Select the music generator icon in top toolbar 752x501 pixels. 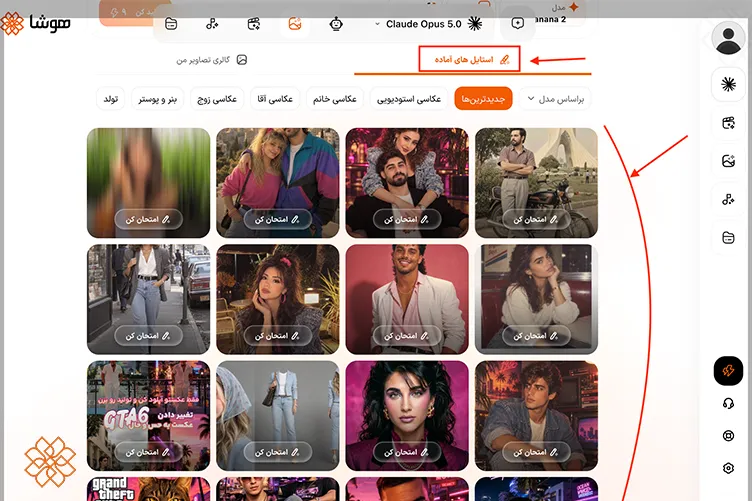click(x=212, y=23)
